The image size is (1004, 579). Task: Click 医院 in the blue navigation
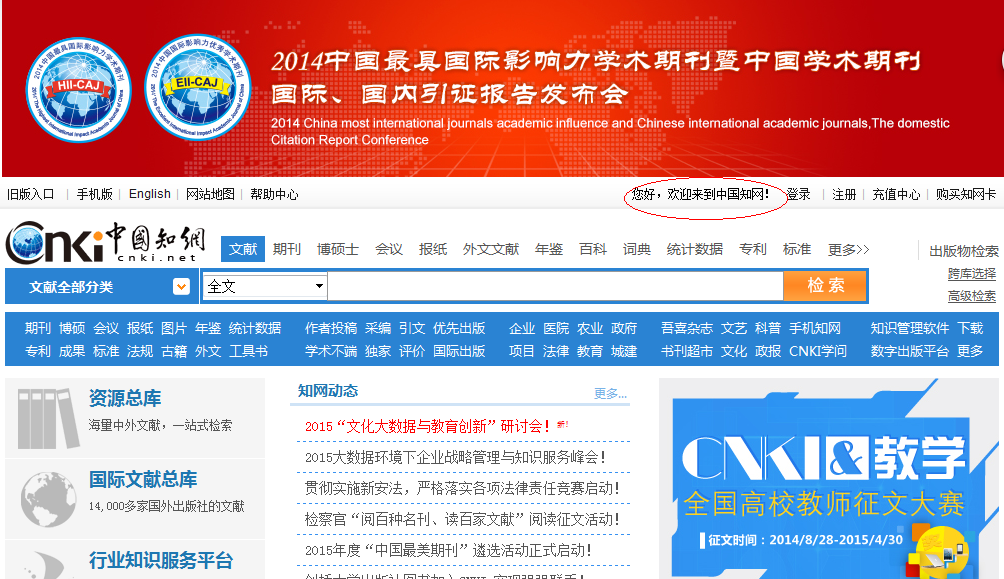coord(556,329)
